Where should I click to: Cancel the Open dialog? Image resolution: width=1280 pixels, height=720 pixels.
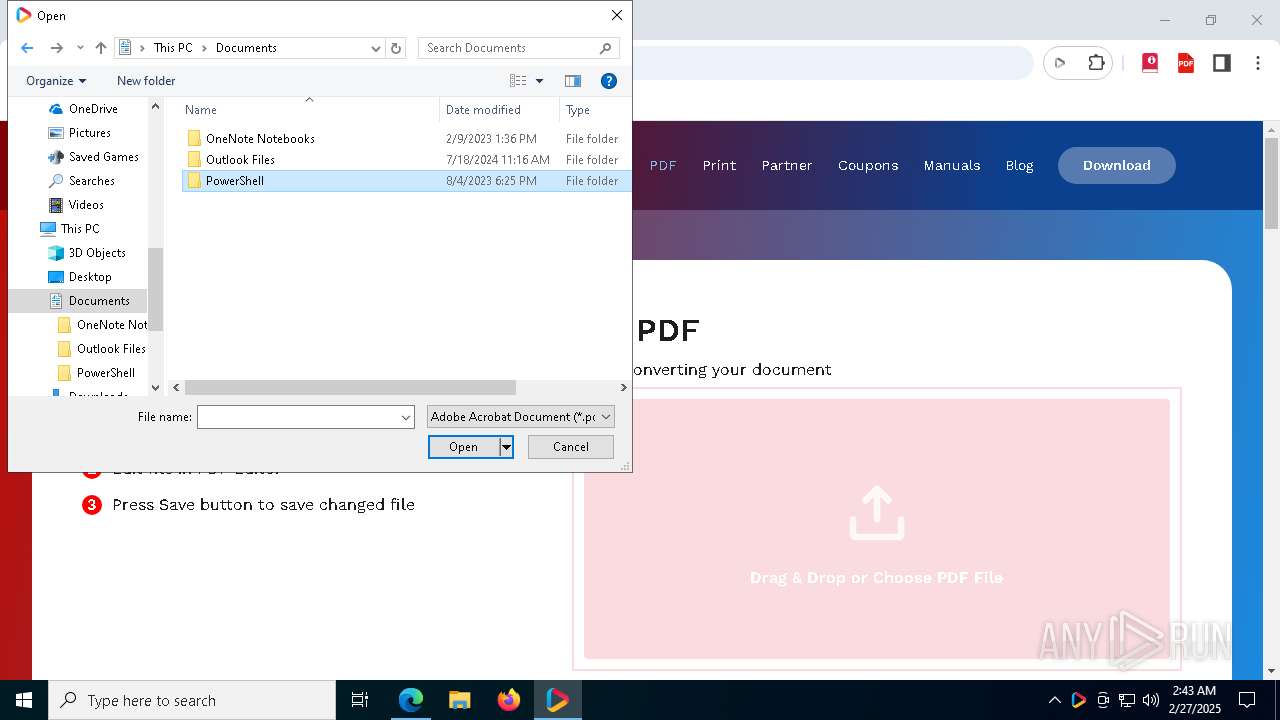tap(571, 447)
